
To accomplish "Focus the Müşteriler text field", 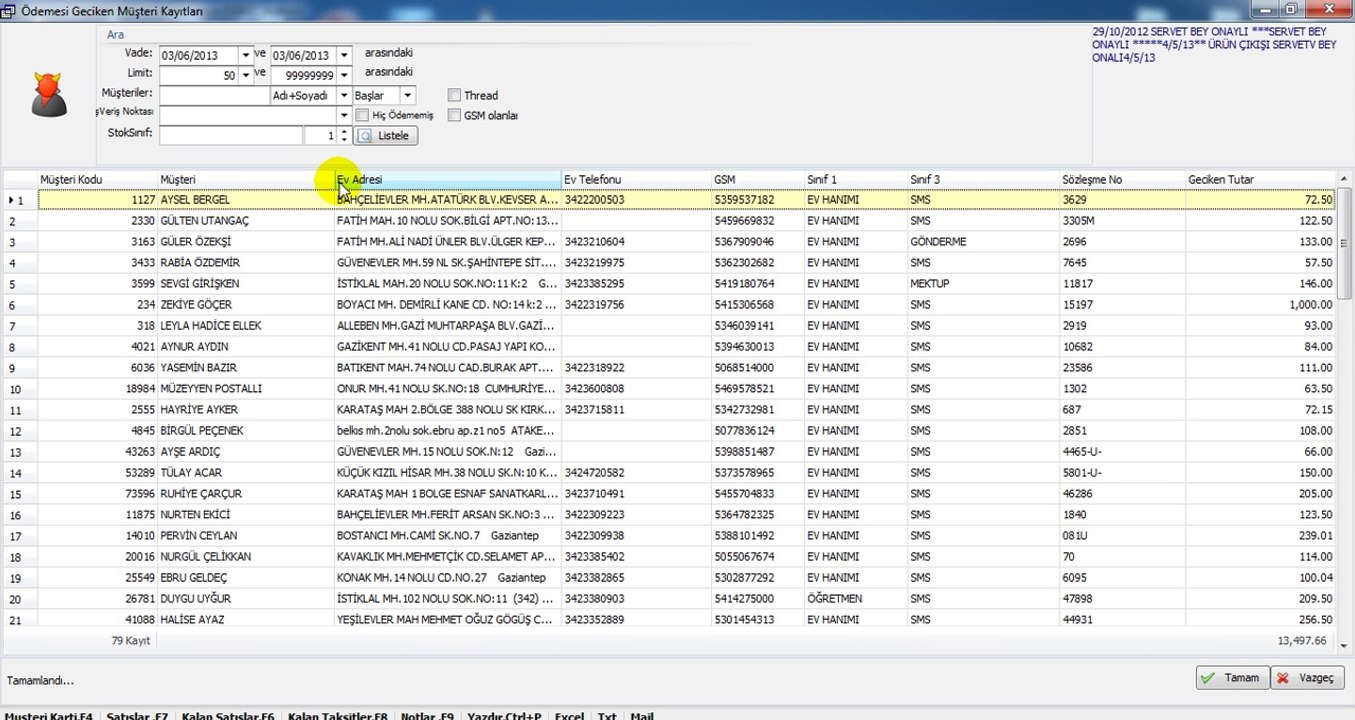I will [214, 95].
